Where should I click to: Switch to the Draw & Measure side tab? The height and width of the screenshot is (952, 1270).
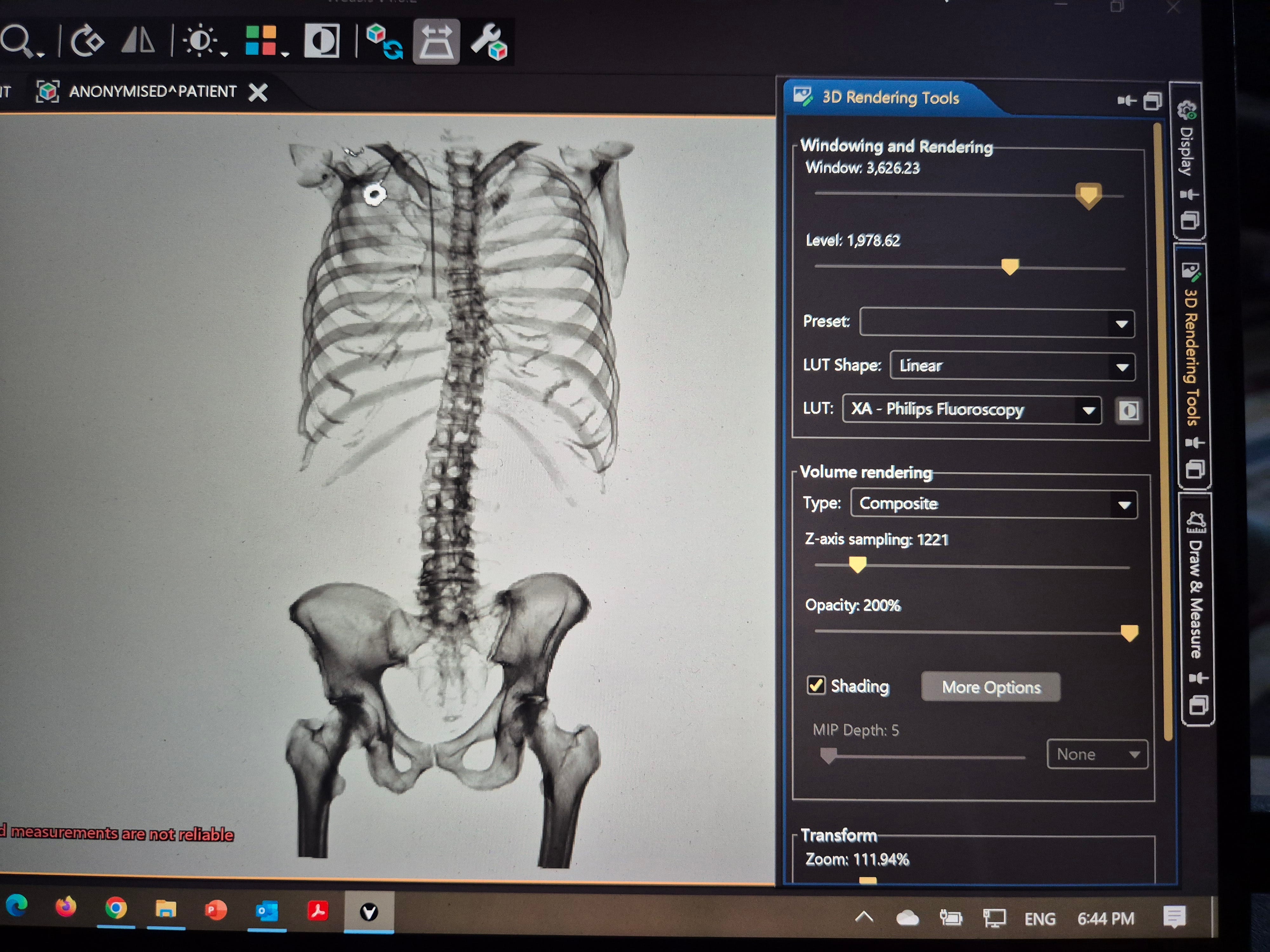click(1195, 597)
